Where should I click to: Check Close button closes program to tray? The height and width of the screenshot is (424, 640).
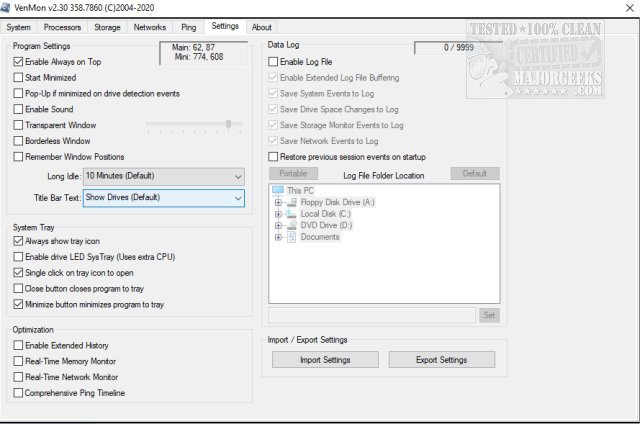pos(18,289)
